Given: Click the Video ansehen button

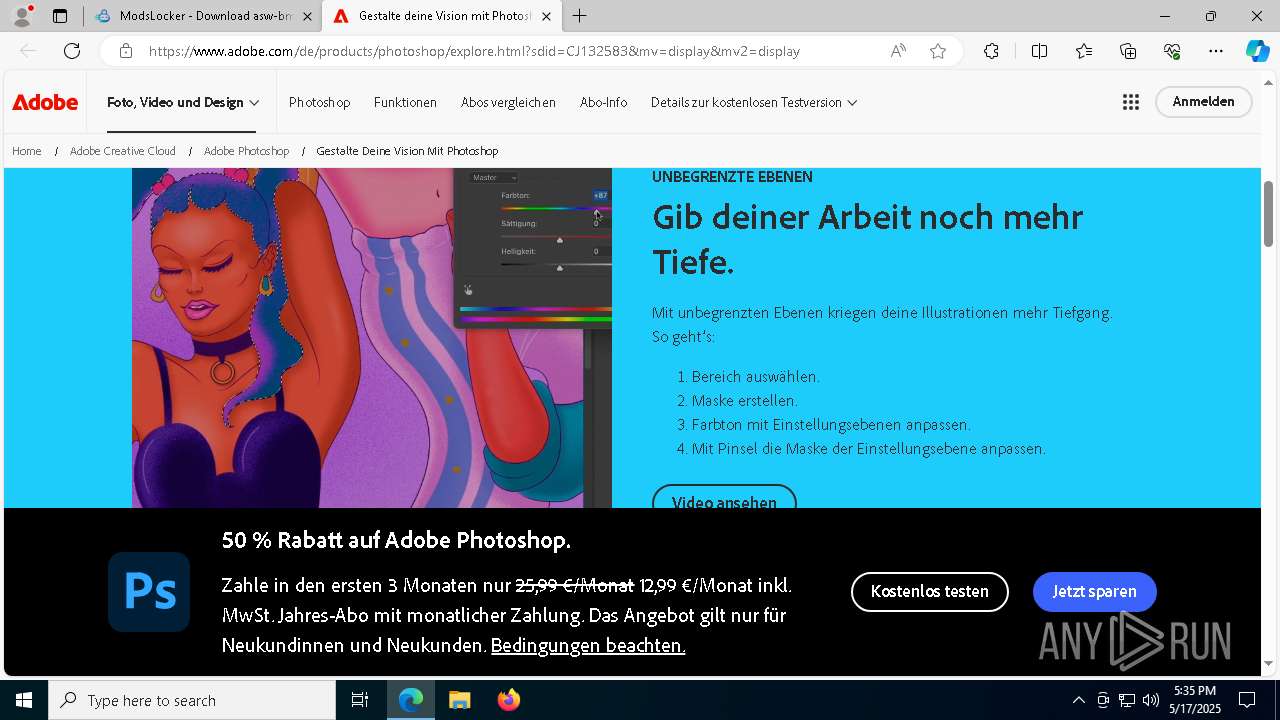Looking at the screenshot, I should 724,499.
